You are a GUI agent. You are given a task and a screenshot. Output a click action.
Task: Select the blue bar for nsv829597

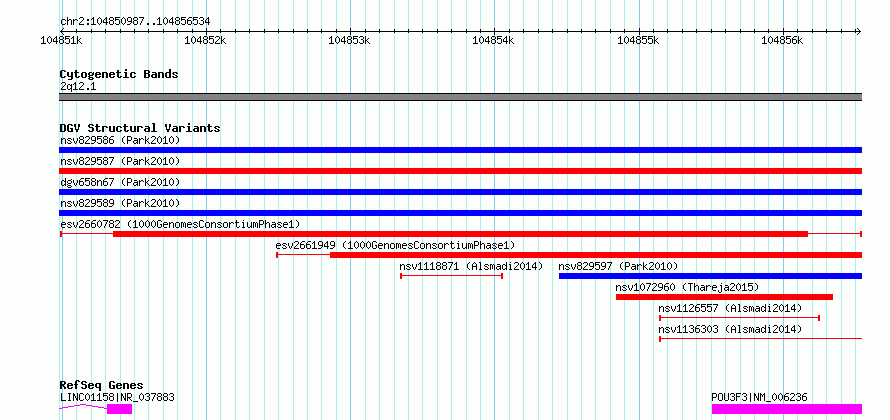tap(711, 276)
